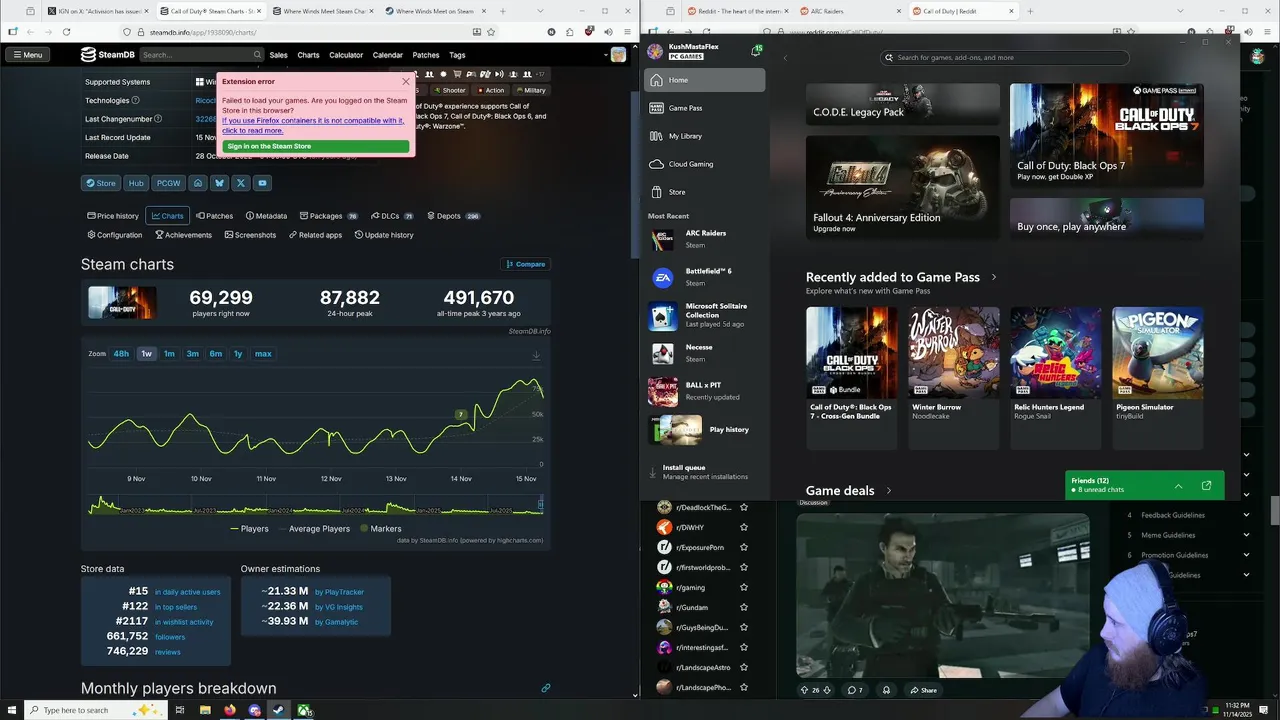
Task: Open Game Pass in Xbox sidebar
Action: tap(705, 108)
